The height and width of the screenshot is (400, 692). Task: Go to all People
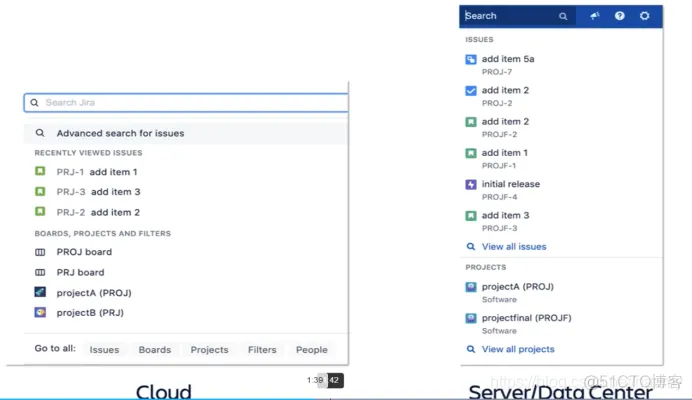click(312, 350)
